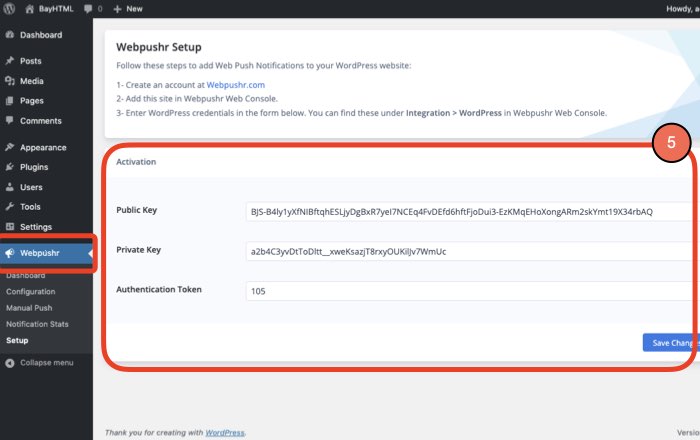Click the Users person icon
Screen dimensions: 700x440
[x=10, y=187]
